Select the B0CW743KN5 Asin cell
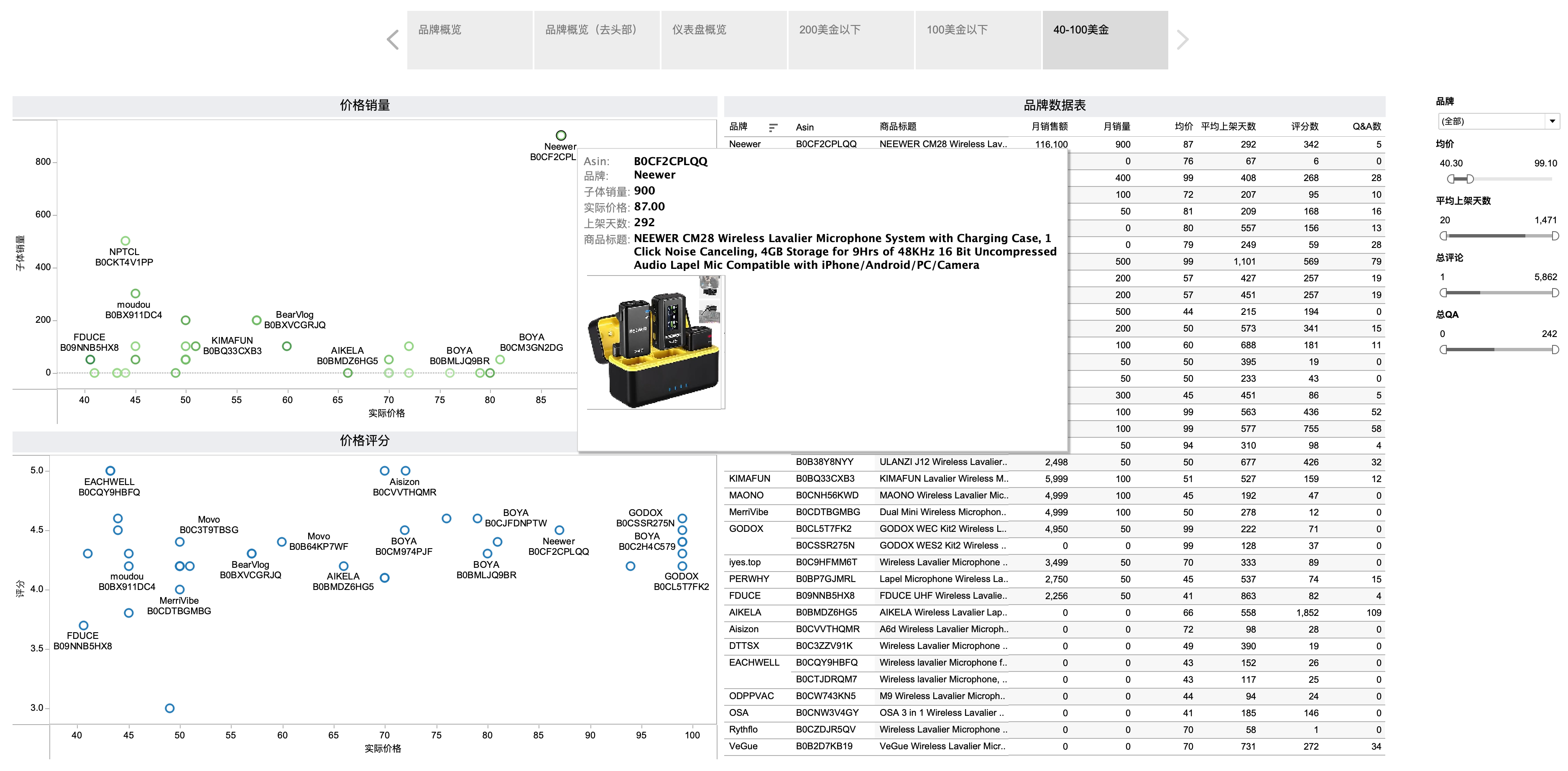The width and height of the screenshot is (1568, 771). click(x=825, y=696)
